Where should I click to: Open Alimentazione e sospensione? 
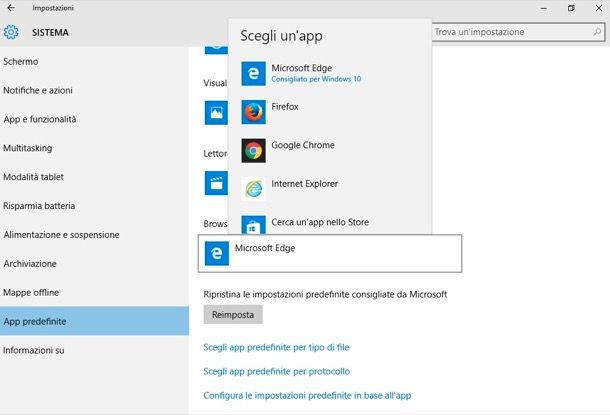pyautogui.click(x=94, y=235)
